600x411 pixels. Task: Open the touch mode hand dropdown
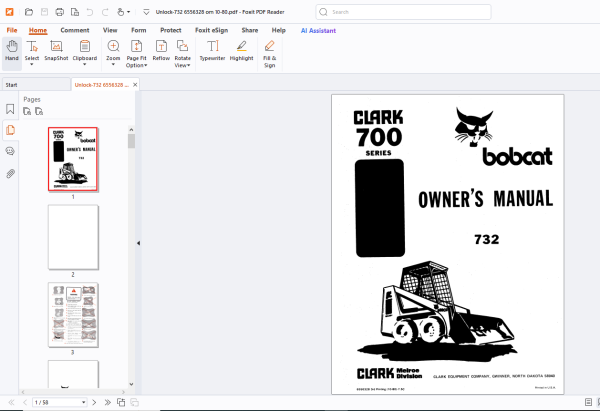pyautogui.click(x=123, y=12)
